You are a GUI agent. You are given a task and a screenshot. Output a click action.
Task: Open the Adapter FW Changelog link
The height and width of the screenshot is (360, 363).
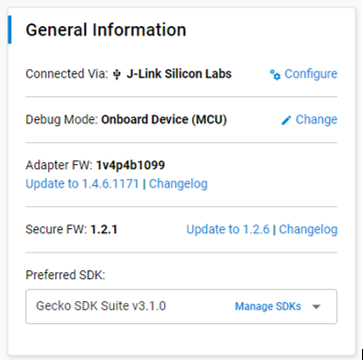178,184
